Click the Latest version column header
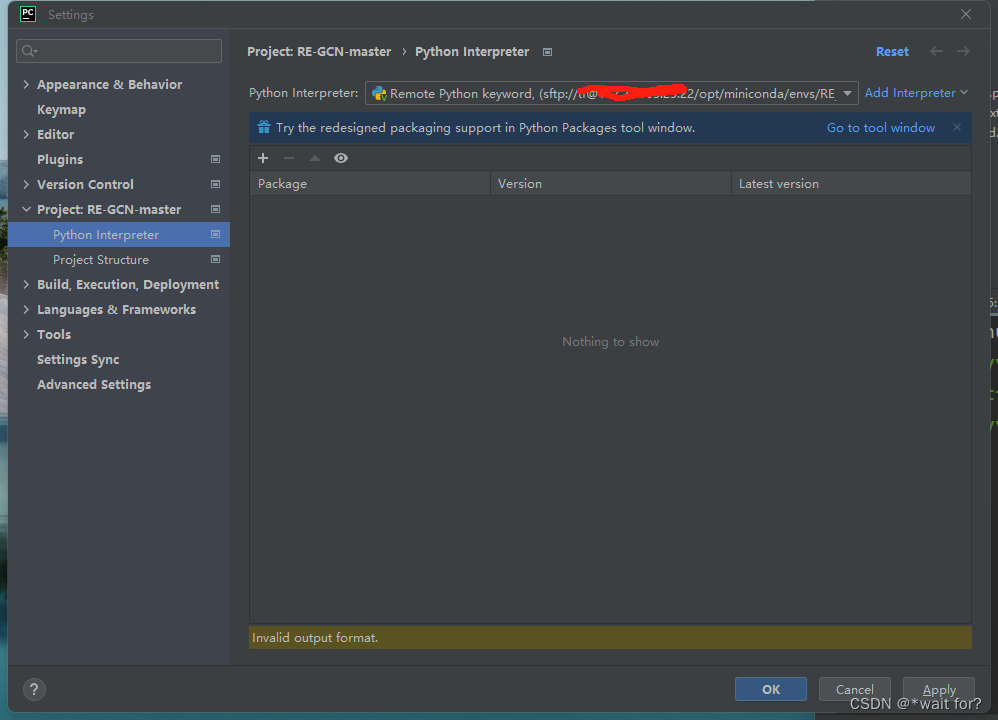This screenshot has height=720, width=998. [x=852, y=183]
